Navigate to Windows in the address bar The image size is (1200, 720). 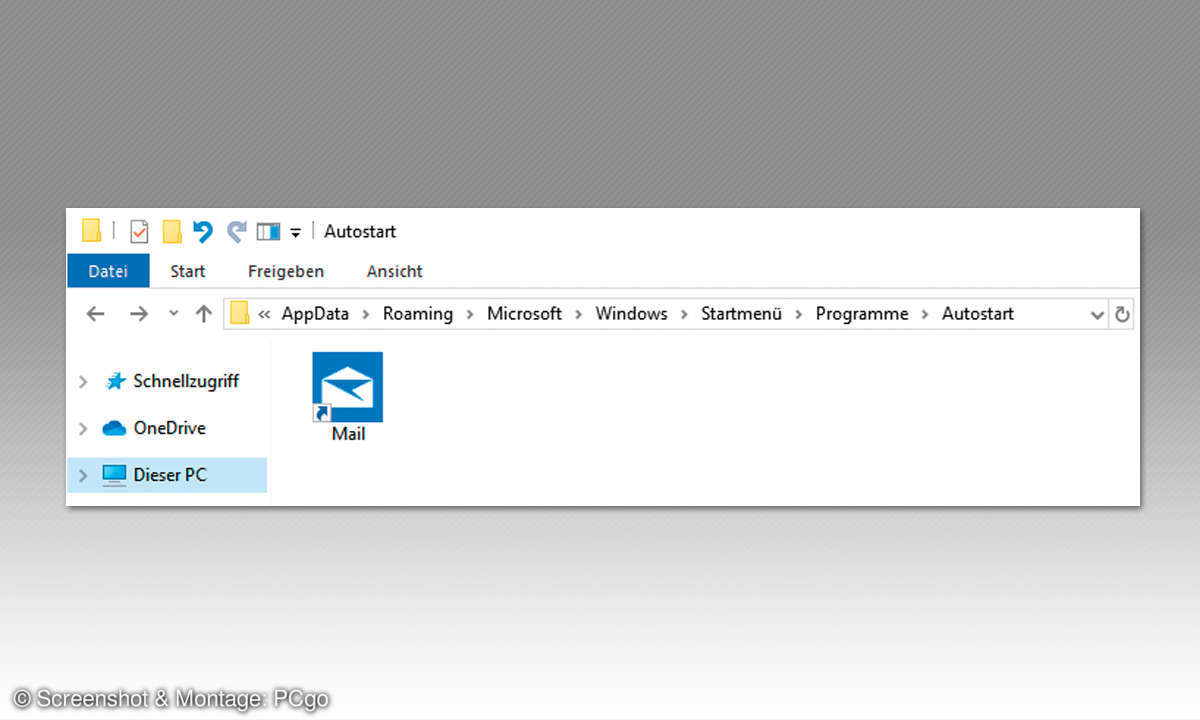point(631,313)
